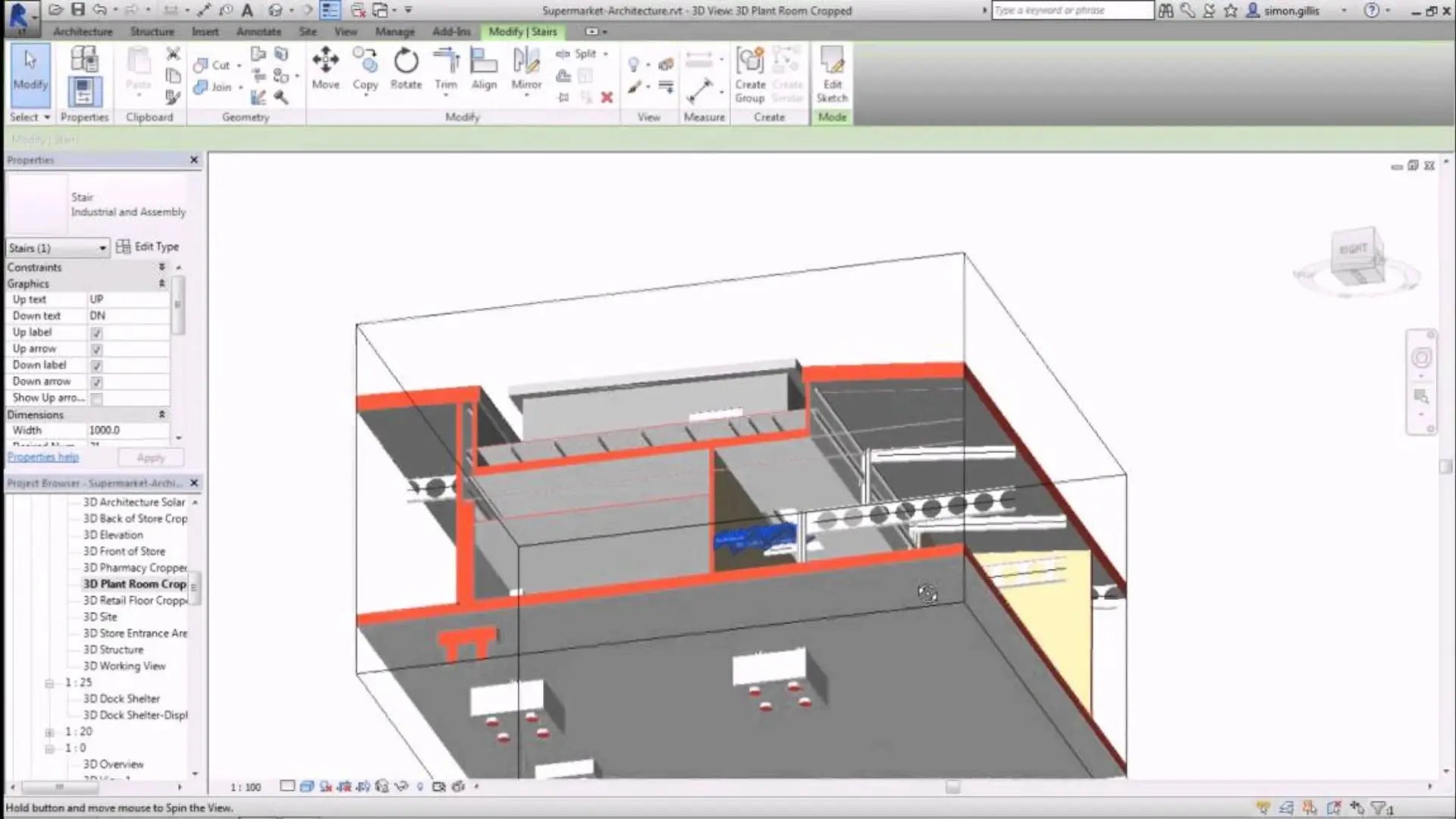The width and height of the screenshot is (1456, 819).
Task: Switch to the Architecture ribbon tab
Action: [x=83, y=32]
